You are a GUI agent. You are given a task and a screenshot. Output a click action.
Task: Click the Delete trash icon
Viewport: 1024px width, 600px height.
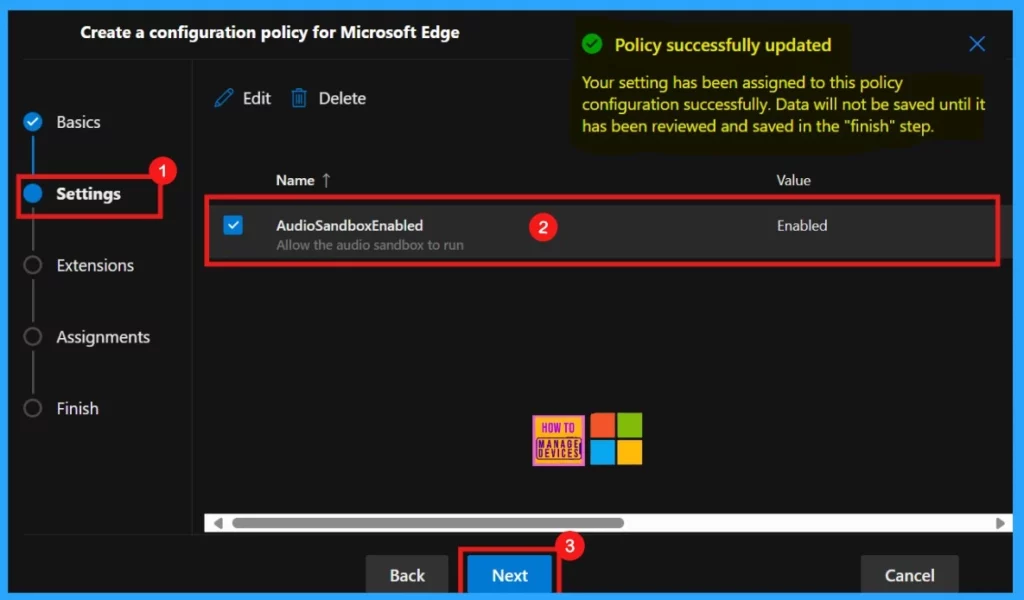click(299, 98)
